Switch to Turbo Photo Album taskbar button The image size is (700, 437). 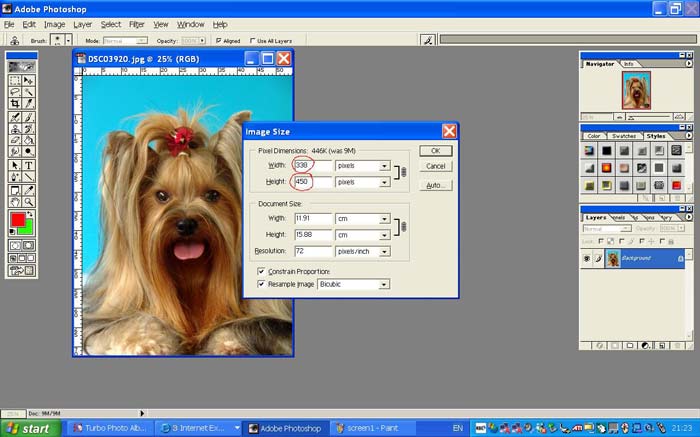point(109,428)
